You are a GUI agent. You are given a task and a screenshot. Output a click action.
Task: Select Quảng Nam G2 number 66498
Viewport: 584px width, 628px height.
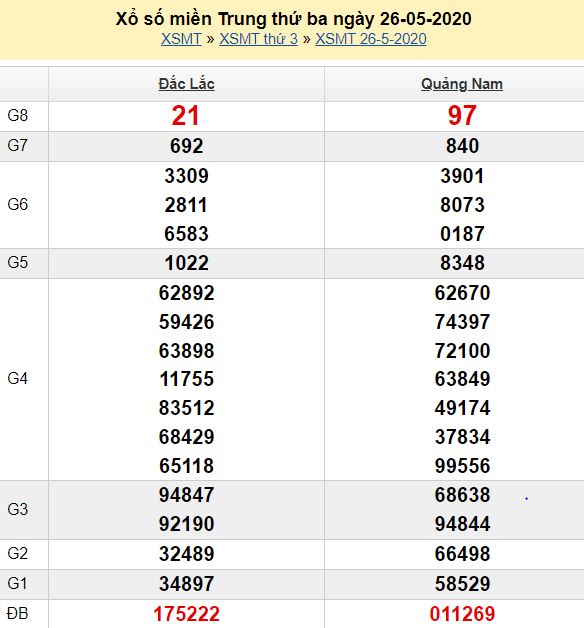(x=462, y=554)
